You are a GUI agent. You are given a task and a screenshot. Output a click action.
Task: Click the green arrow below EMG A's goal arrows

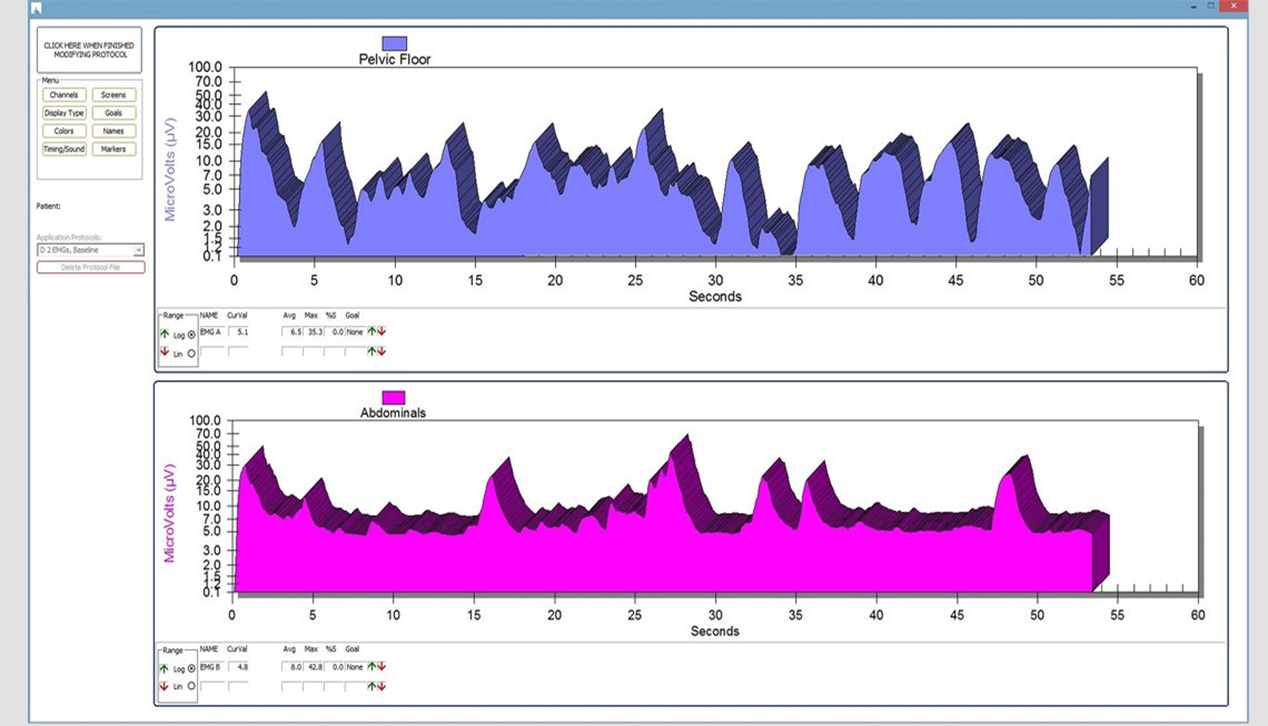point(372,351)
